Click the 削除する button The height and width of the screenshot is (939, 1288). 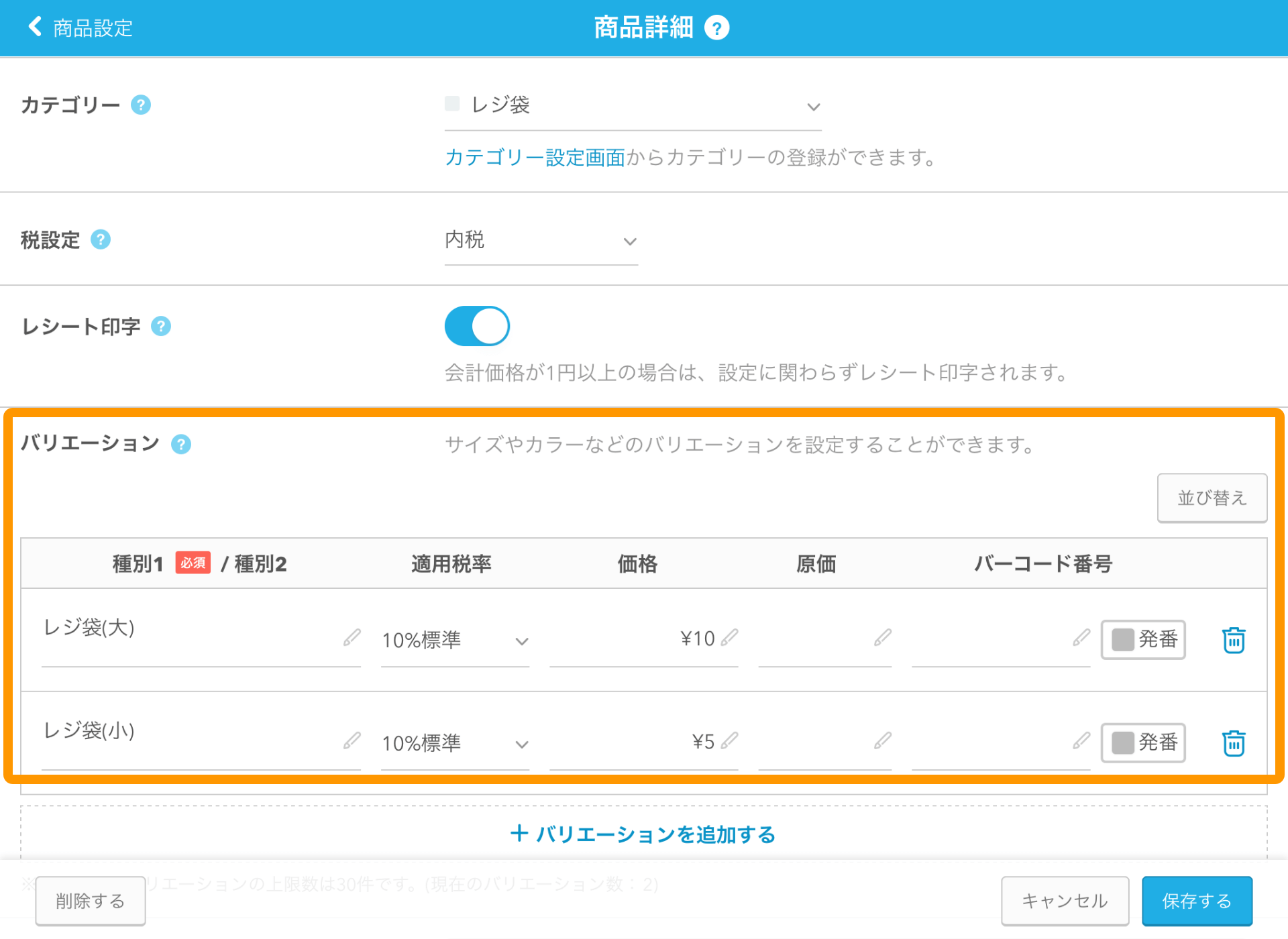point(91,901)
